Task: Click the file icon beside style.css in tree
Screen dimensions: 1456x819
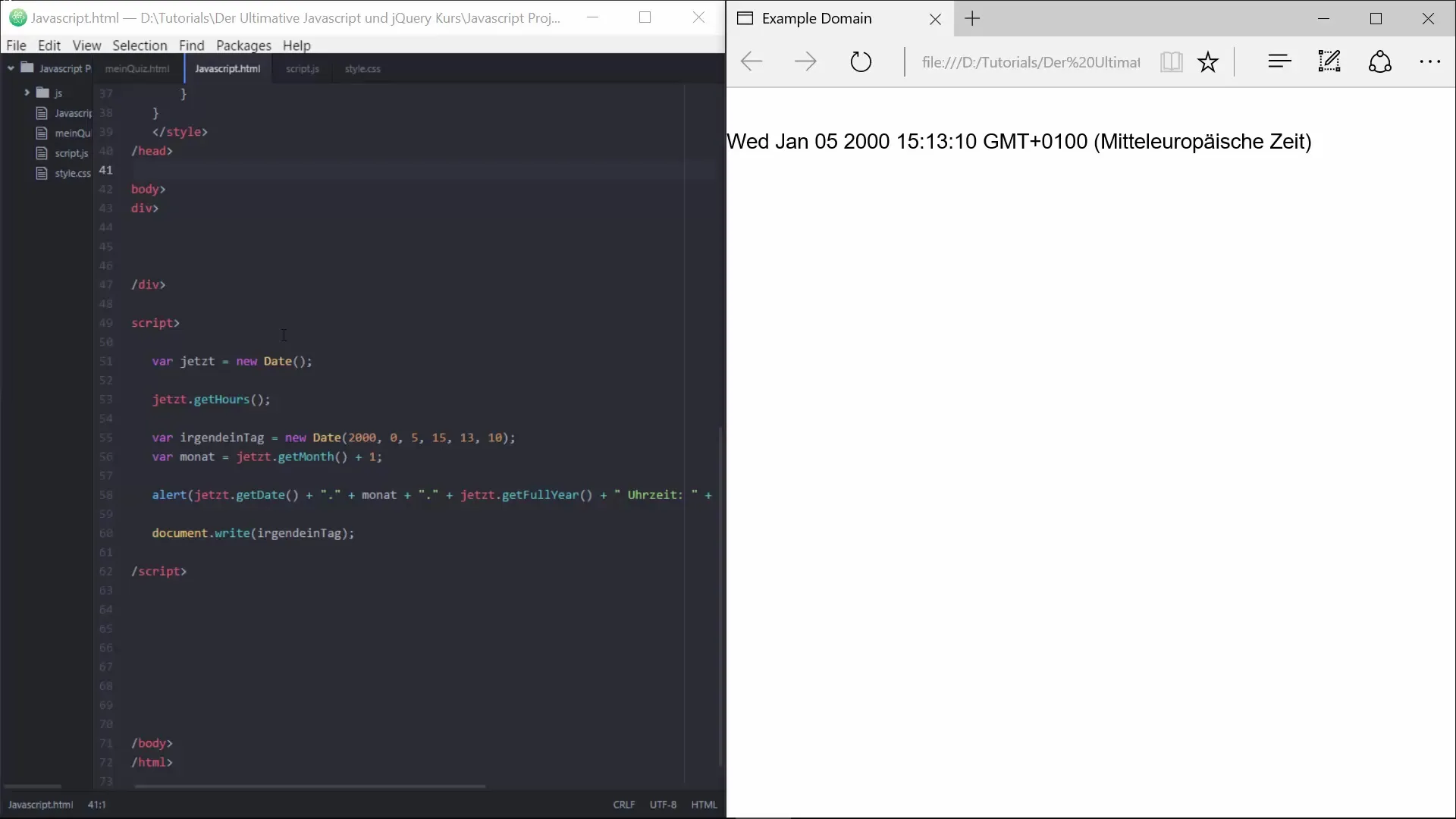Action: [x=42, y=173]
